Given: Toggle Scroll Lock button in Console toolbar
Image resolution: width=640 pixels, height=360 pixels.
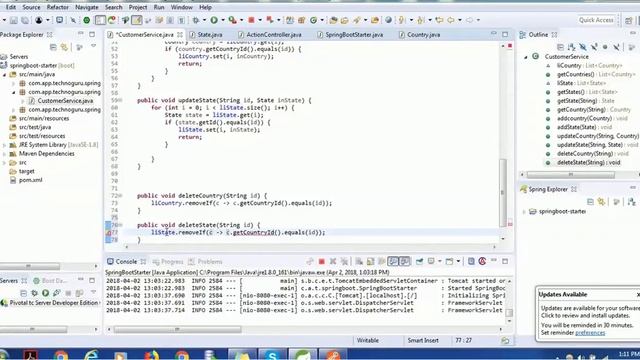Looking at the screenshot, I should (x=370, y=261).
